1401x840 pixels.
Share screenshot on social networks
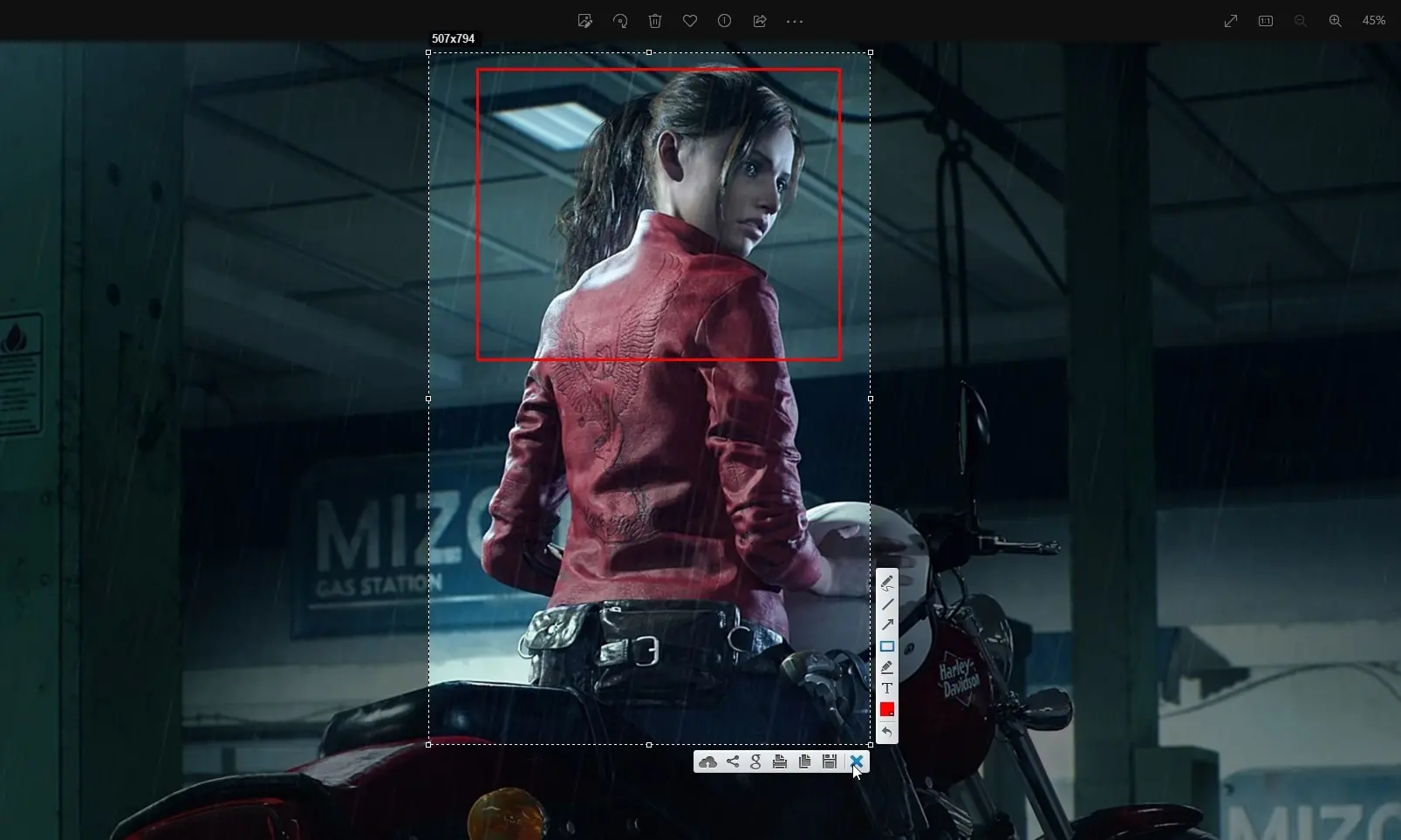click(x=733, y=761)
